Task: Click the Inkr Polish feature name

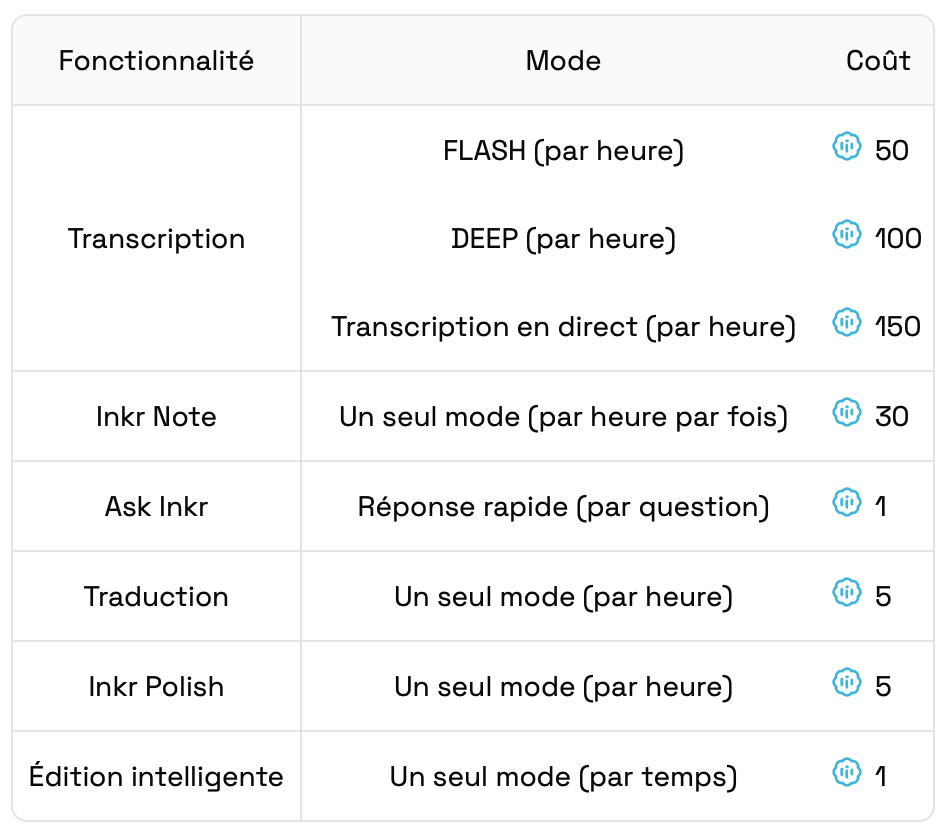Action: coord(156,687)
